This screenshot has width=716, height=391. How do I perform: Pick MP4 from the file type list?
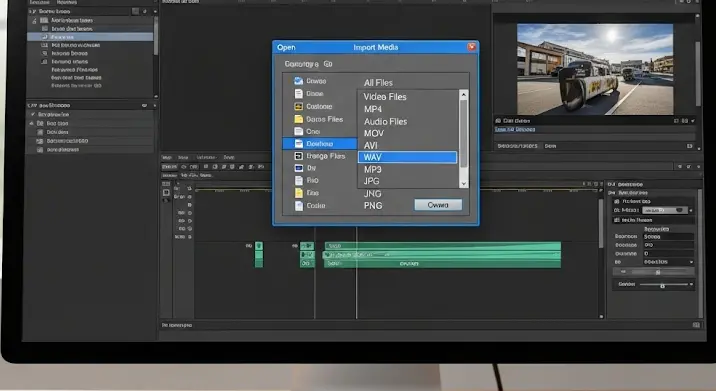point(373,109)
